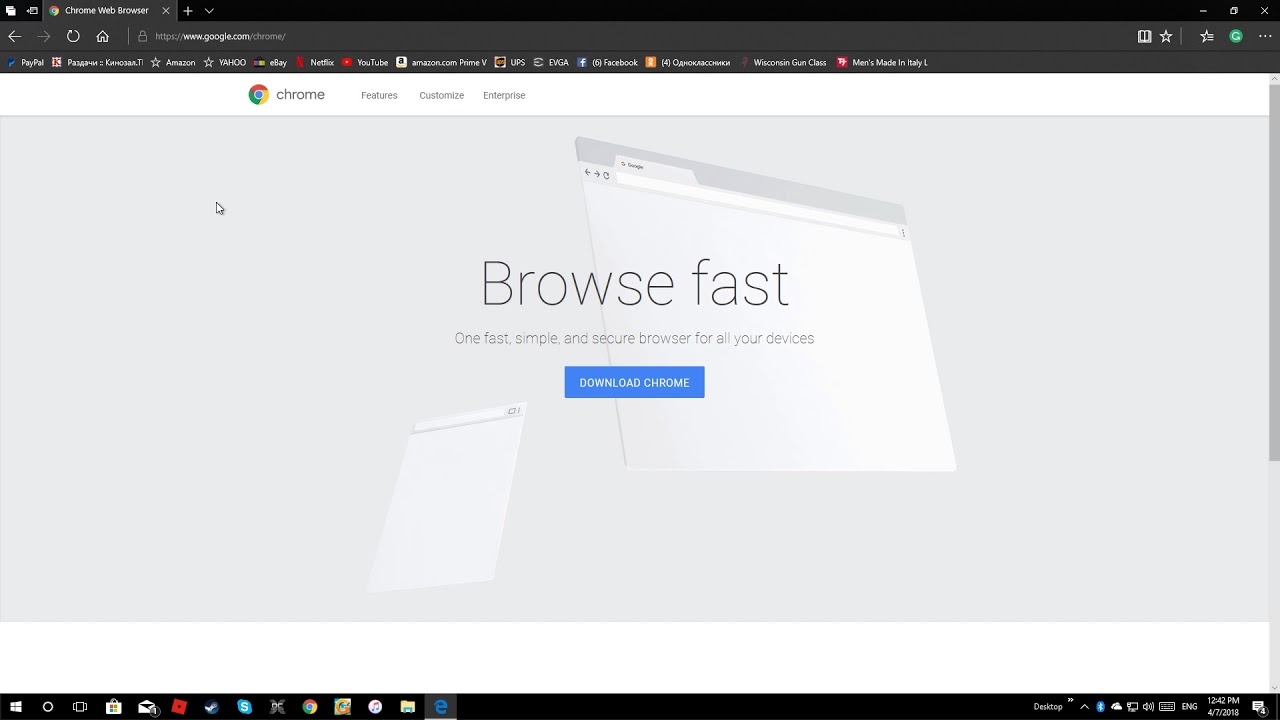Open network status tray icon
The height and width of the screenshot is (720, 1280).
pos(1132,707)
